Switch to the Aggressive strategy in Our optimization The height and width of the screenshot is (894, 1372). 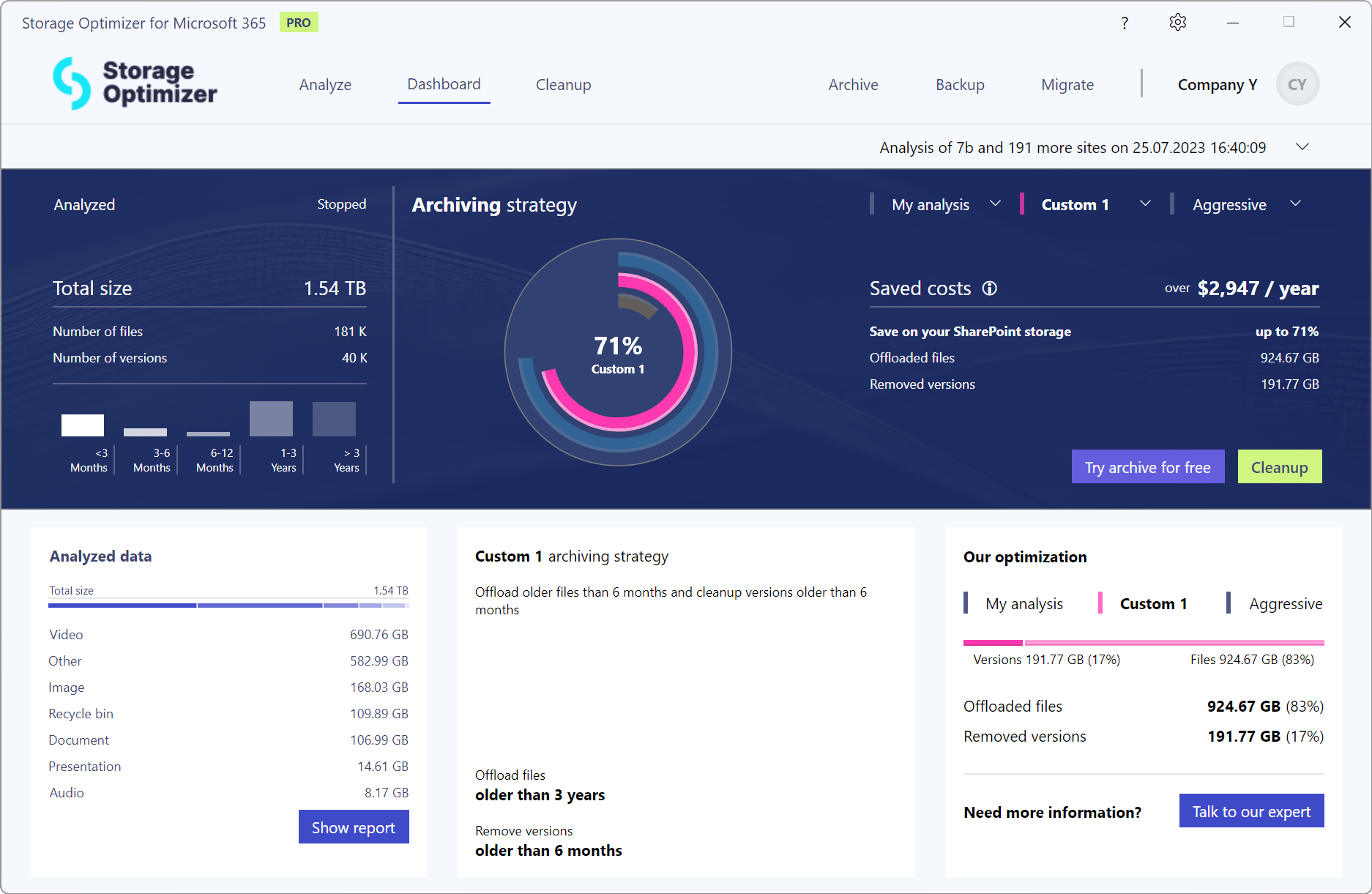pyautogui.click(x=1286, y=603)
